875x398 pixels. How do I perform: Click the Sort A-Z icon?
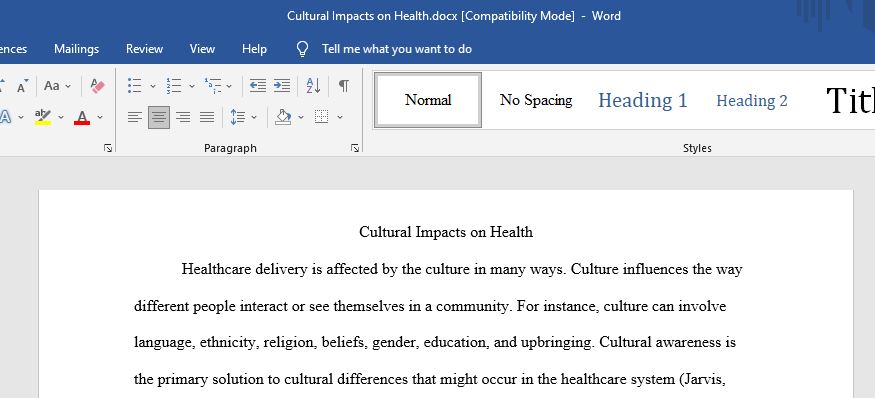(313, 85)
